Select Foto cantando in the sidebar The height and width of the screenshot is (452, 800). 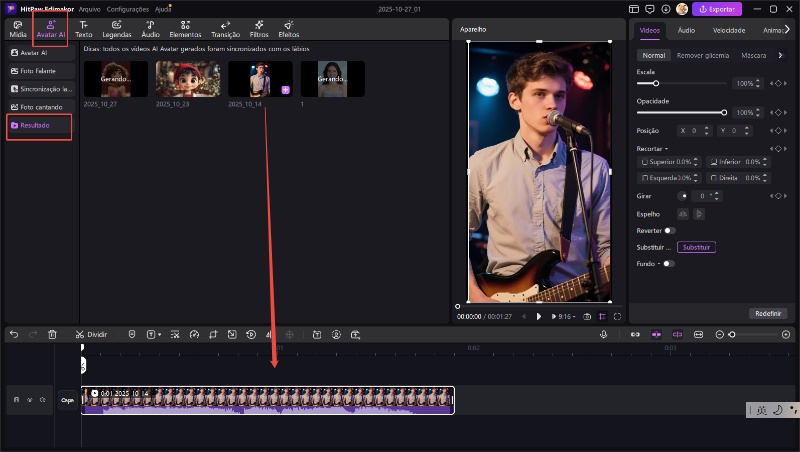click(41, 107)
